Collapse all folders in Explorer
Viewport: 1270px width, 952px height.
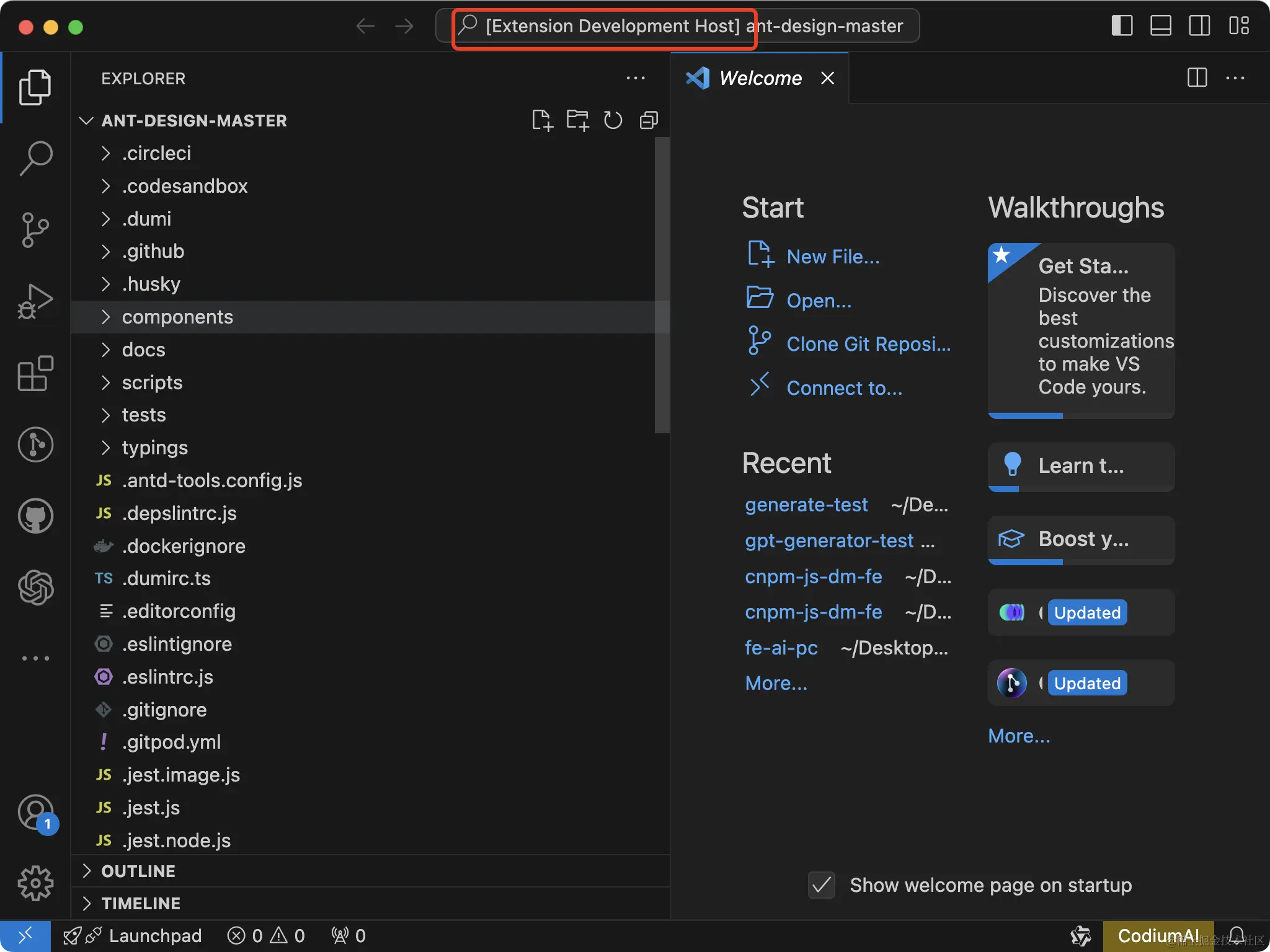pyautogui.click(x=649, y=120)
